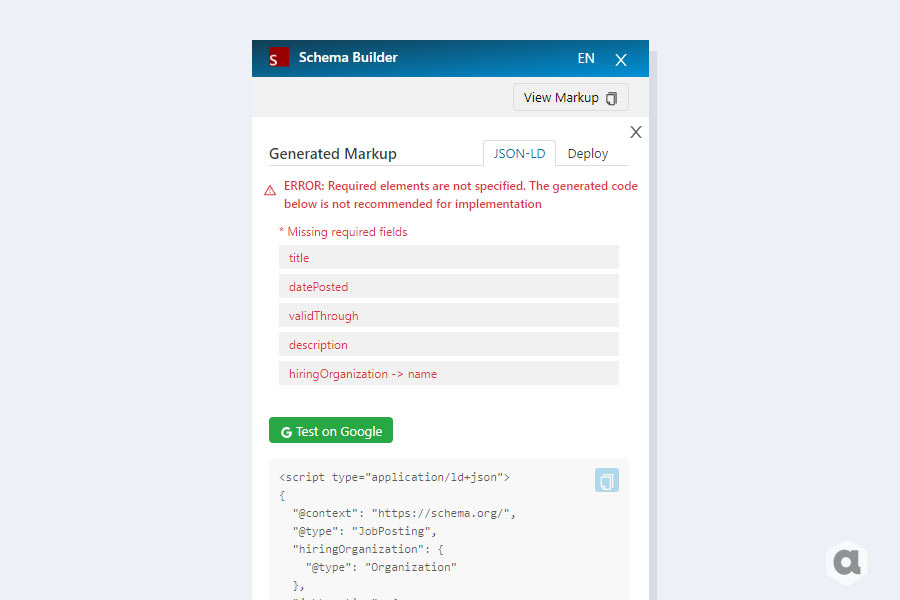The image size is (900, 600).
Task: Open the EN language selector
Action: (x=586, y=59)
